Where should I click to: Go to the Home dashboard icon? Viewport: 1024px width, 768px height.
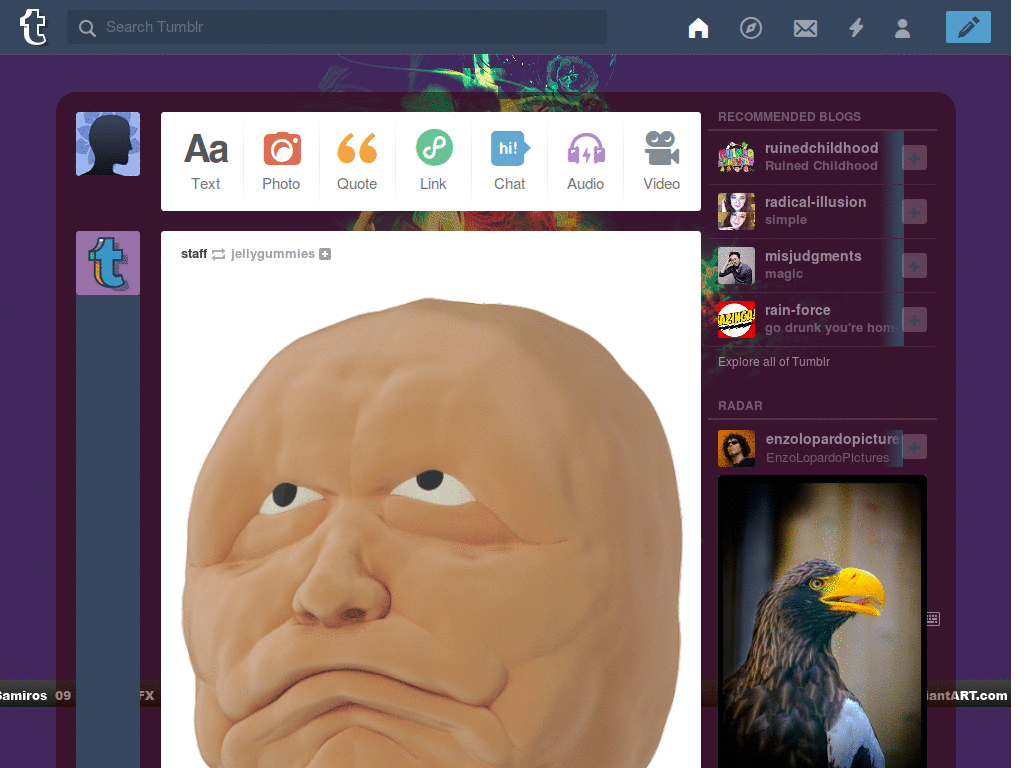click(698, 27)
